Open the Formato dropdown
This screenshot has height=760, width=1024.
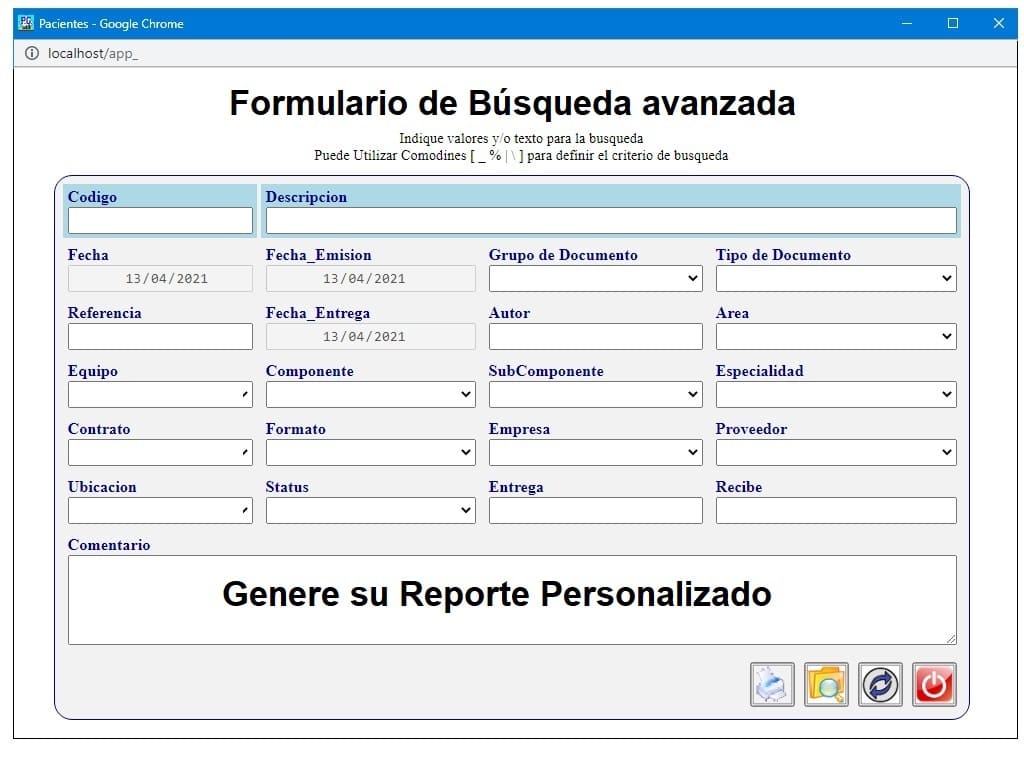coord(370,452)
